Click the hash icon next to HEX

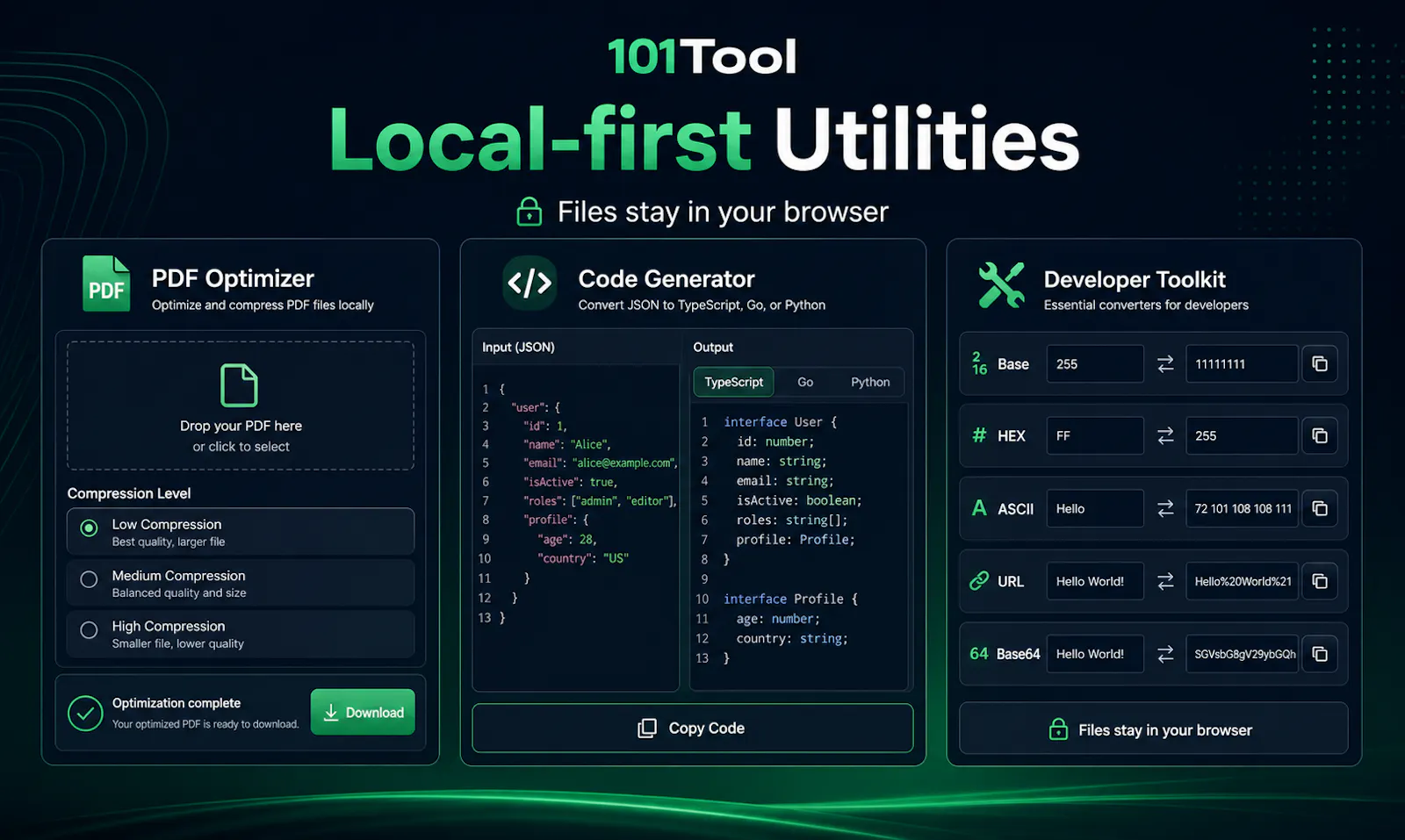coord(979,435)
